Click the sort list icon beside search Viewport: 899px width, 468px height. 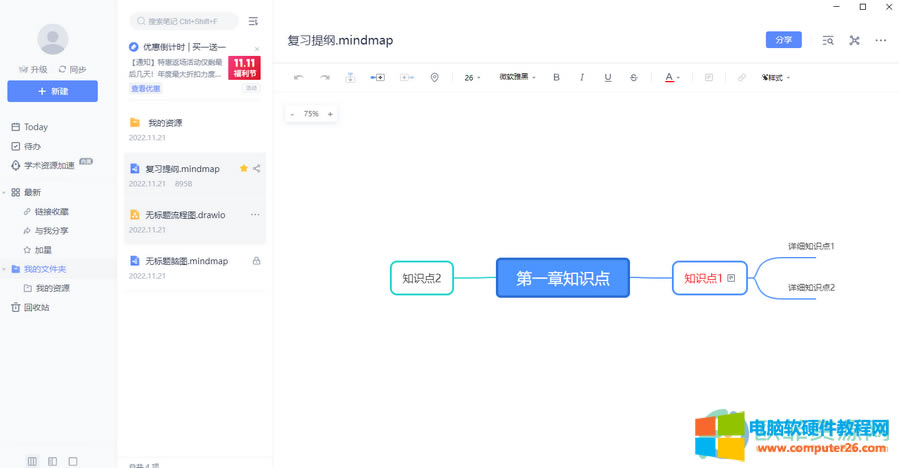tap(253, 21)
